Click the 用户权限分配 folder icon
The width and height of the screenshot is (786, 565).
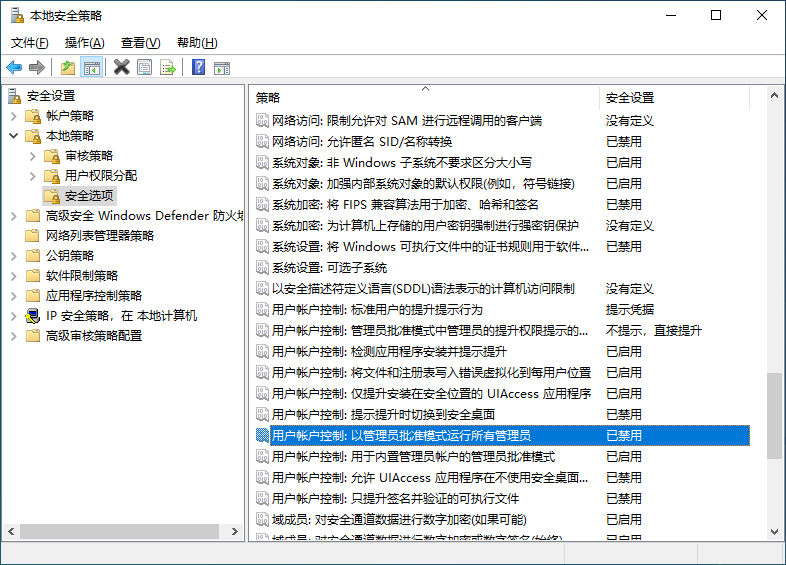click(52, 176)
